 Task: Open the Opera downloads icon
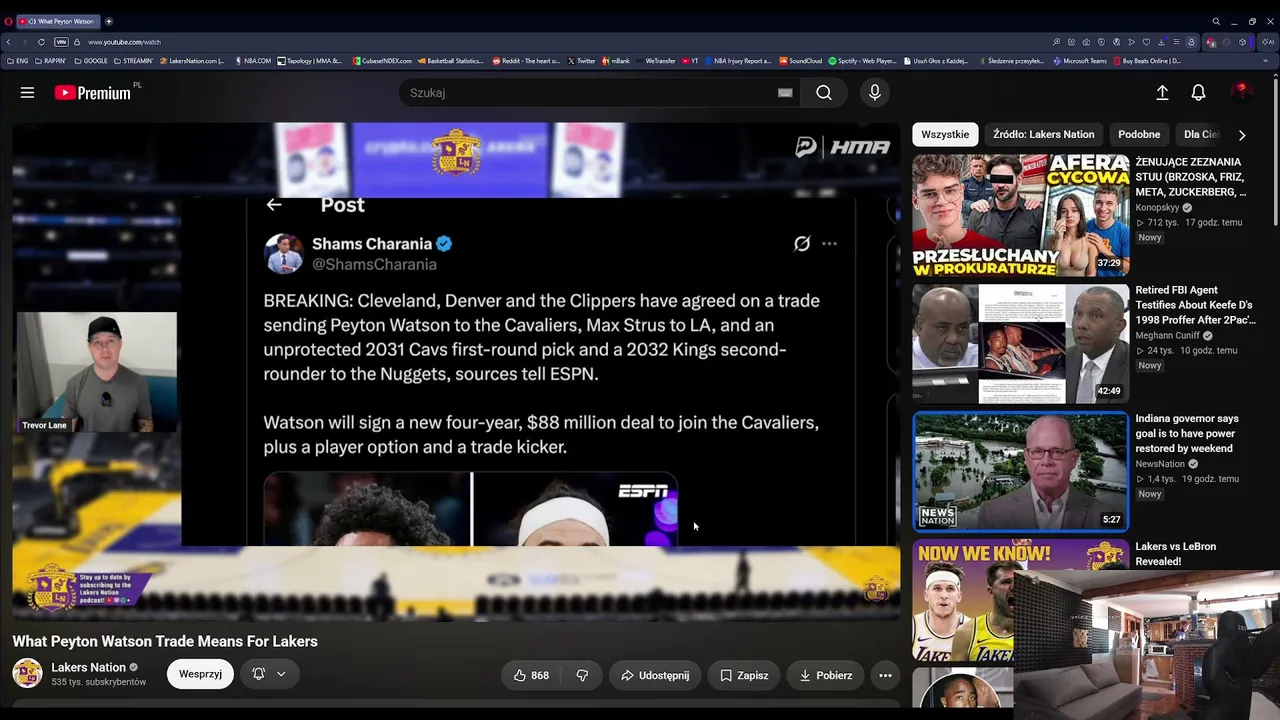coord(1160,42)
